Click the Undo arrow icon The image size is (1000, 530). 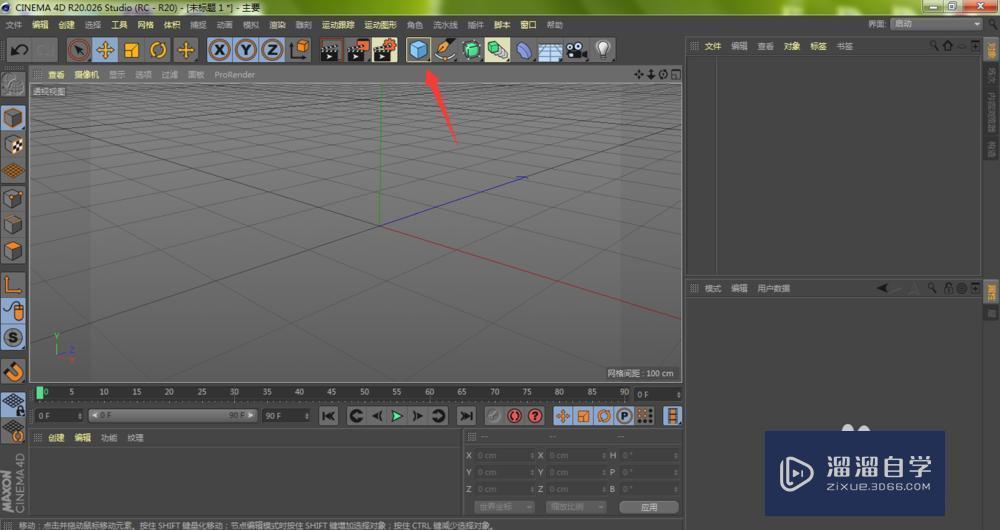pyautogui.click(x=19, y=49)
